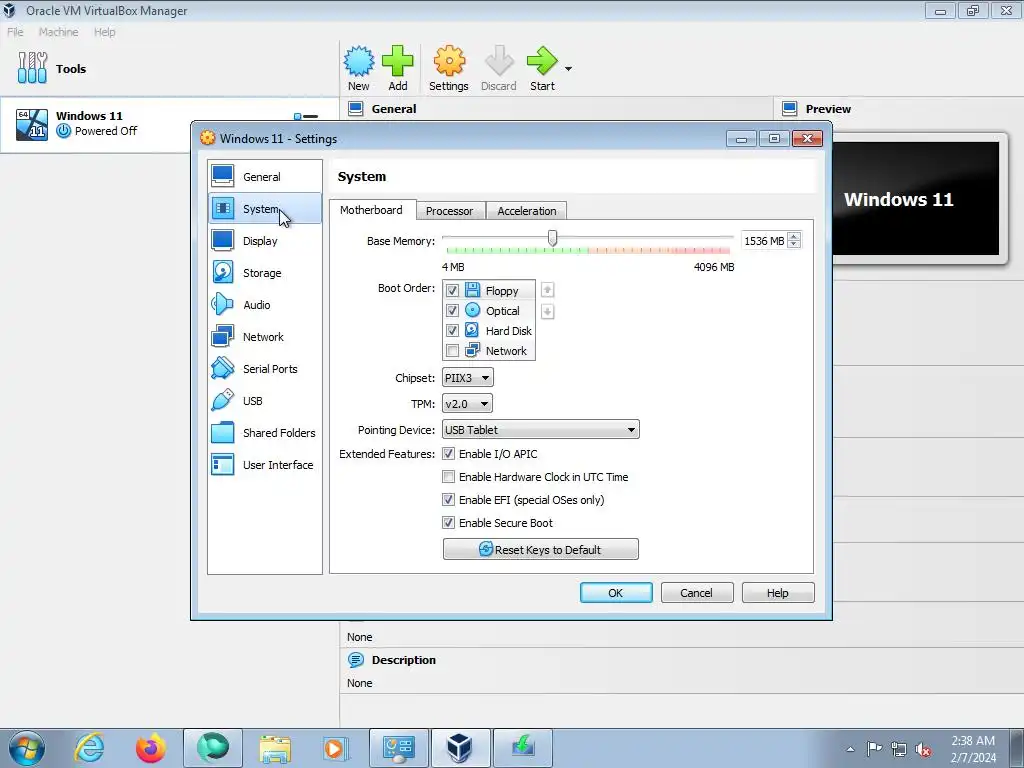
Task: Switch to the Acceleration tab
Action: point(527,211)
